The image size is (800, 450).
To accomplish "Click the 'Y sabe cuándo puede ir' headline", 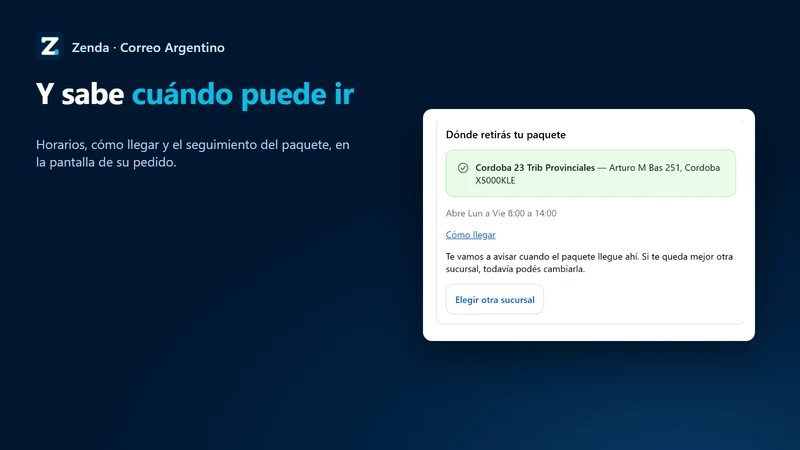I will 195,94.
